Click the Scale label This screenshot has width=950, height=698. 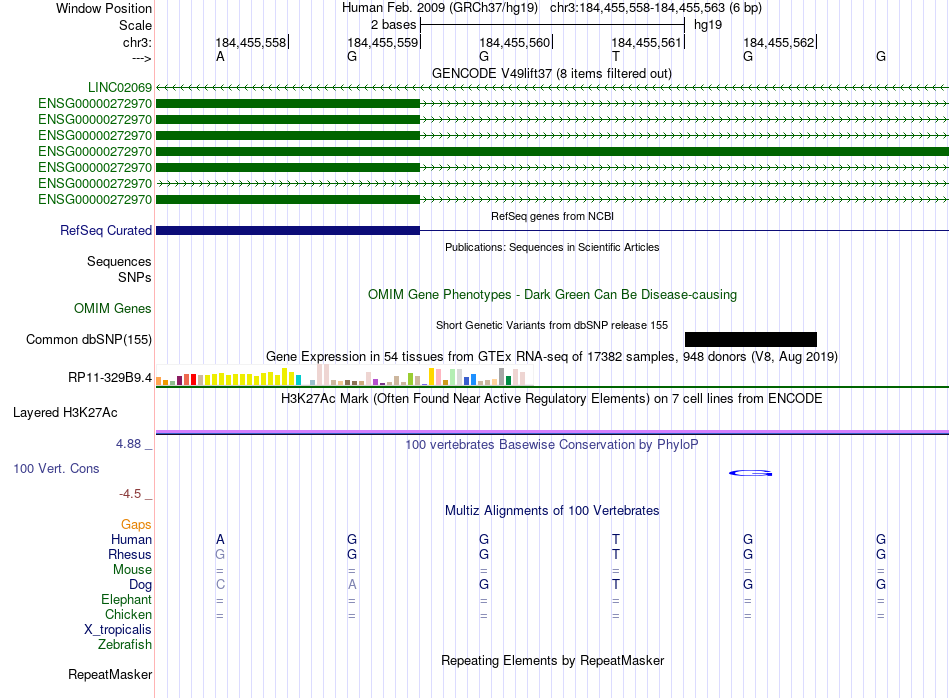point(136,26)
